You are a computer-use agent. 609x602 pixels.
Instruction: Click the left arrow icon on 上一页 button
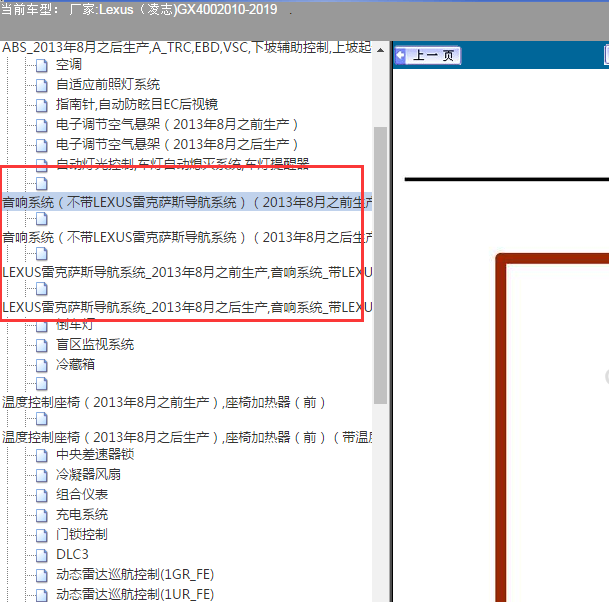[x=400, y=56]
